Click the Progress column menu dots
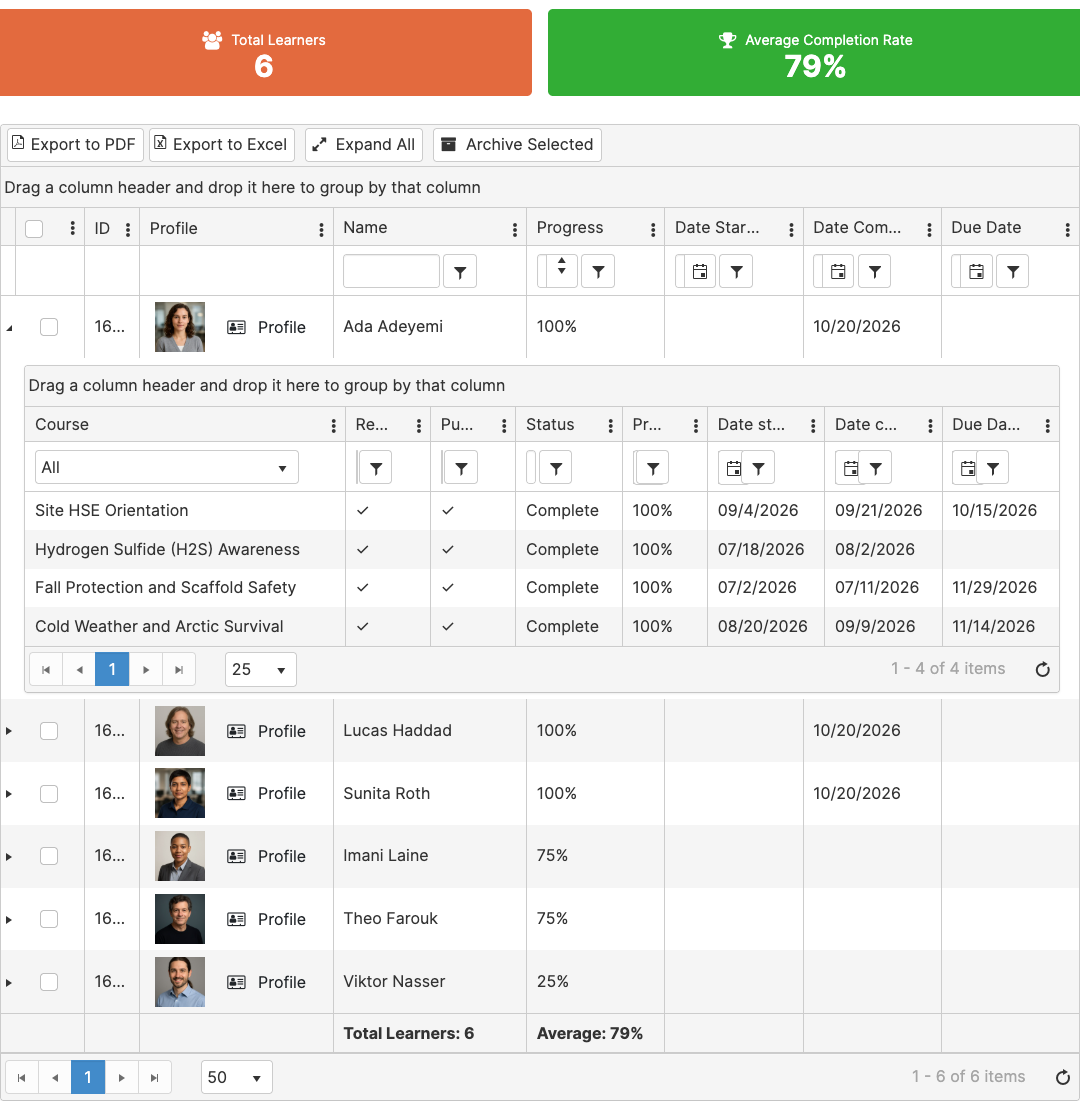The width and height of the screenshot is (1080, 1101). (x=652, y=229)
